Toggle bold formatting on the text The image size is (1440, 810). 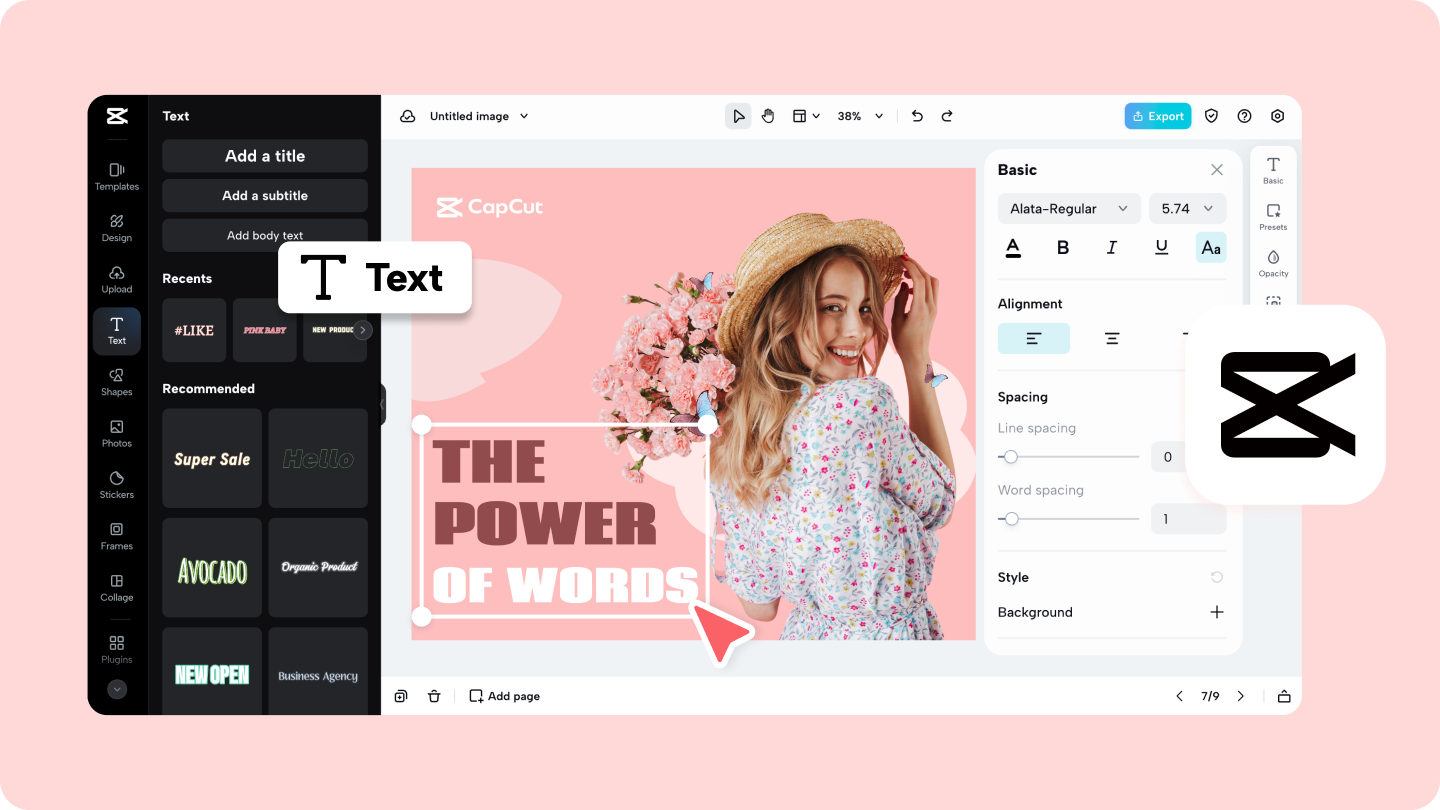click(x=1063, y=247)
